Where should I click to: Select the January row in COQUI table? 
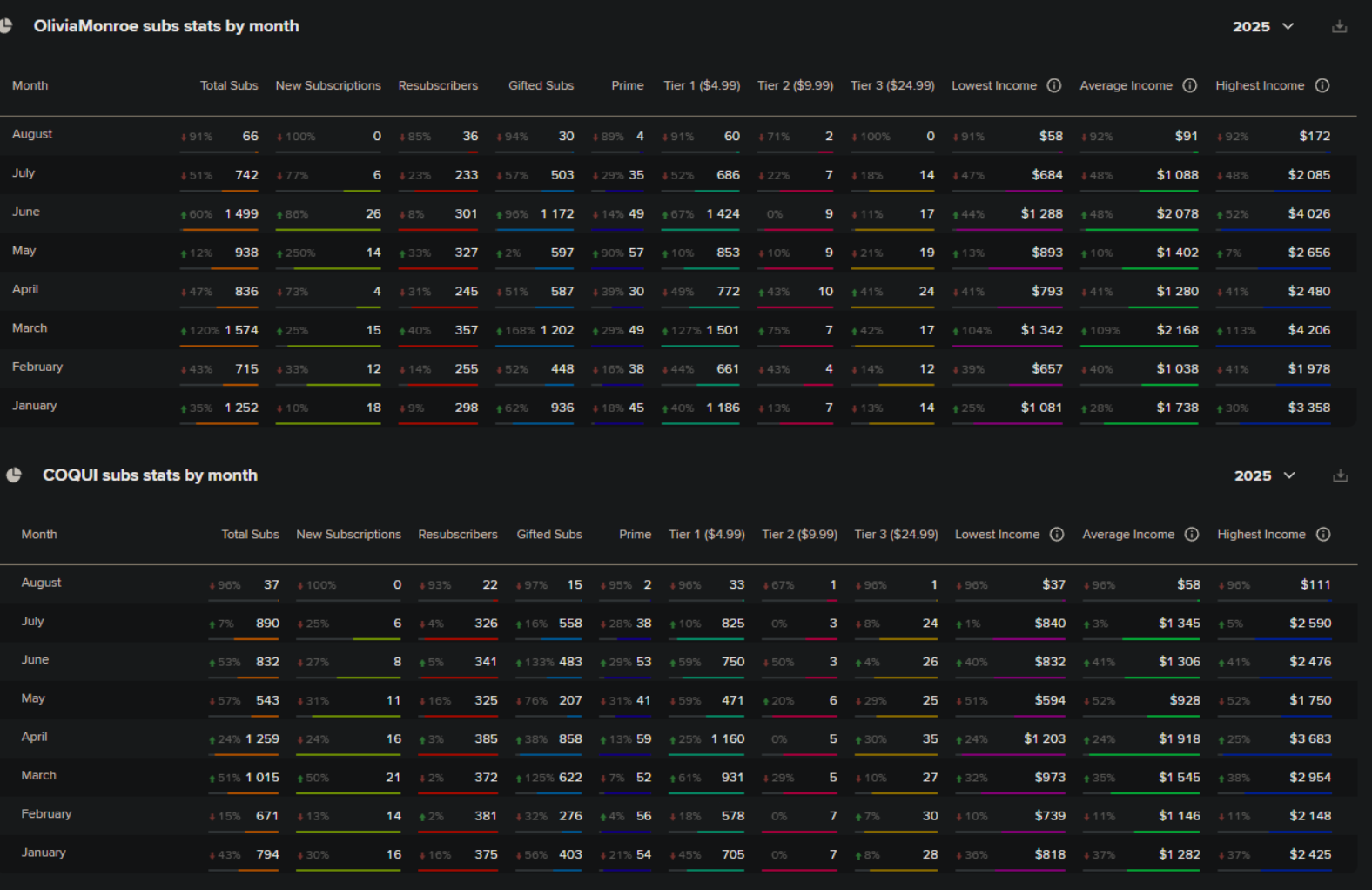678,854
